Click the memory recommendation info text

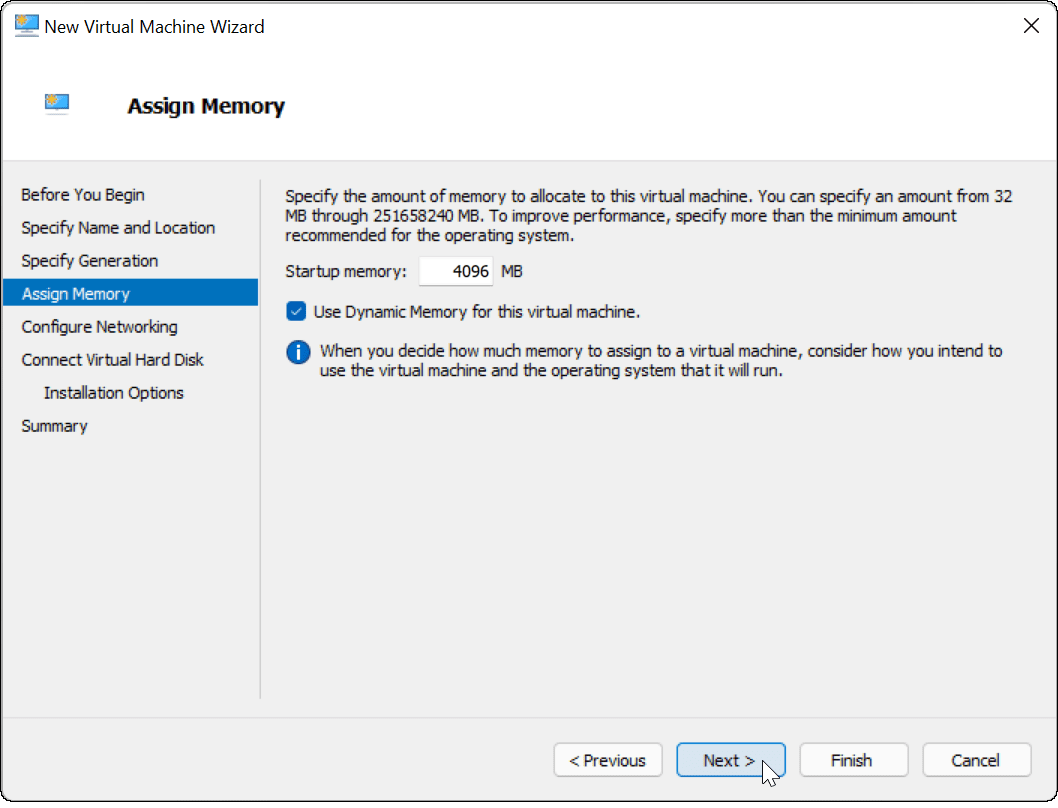(x=660, y=361)
